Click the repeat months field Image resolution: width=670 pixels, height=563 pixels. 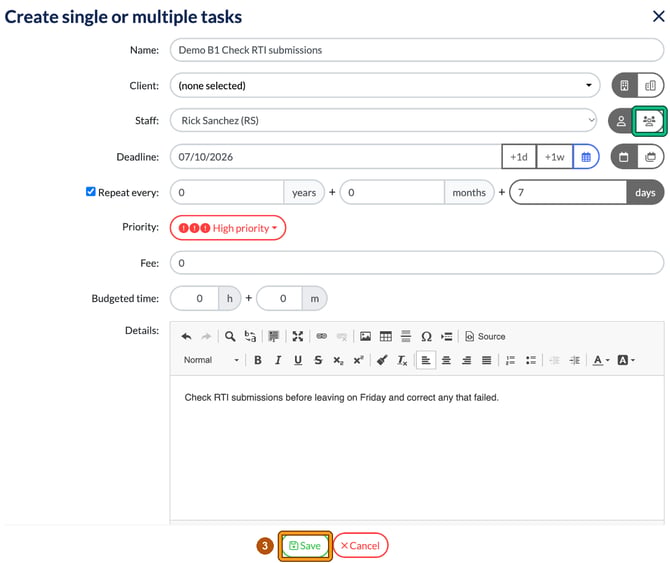(392, 192)
